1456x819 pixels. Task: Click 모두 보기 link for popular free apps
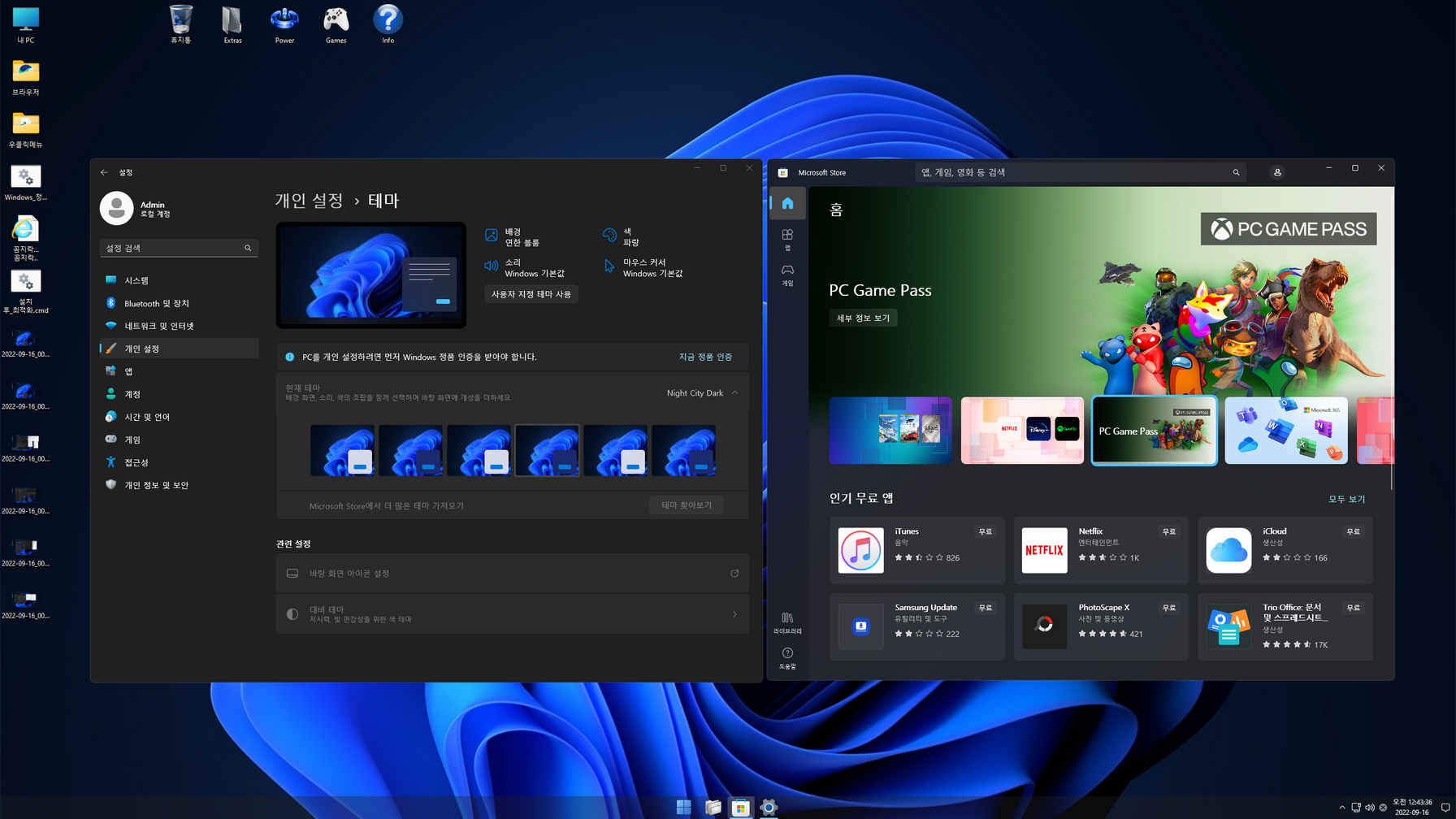tap(1346, 499)
